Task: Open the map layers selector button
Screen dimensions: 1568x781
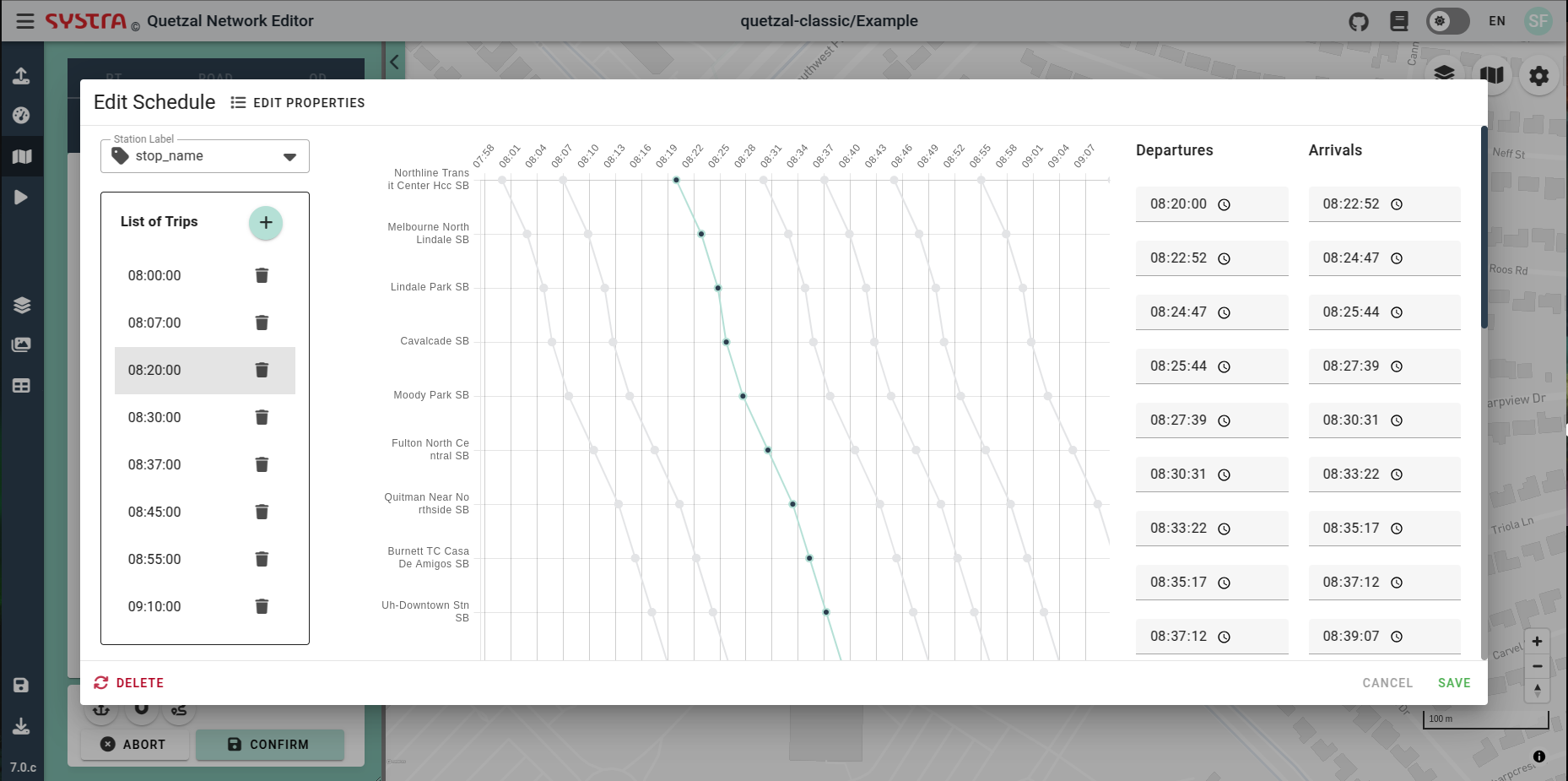Action: (x=1445, y=74)
